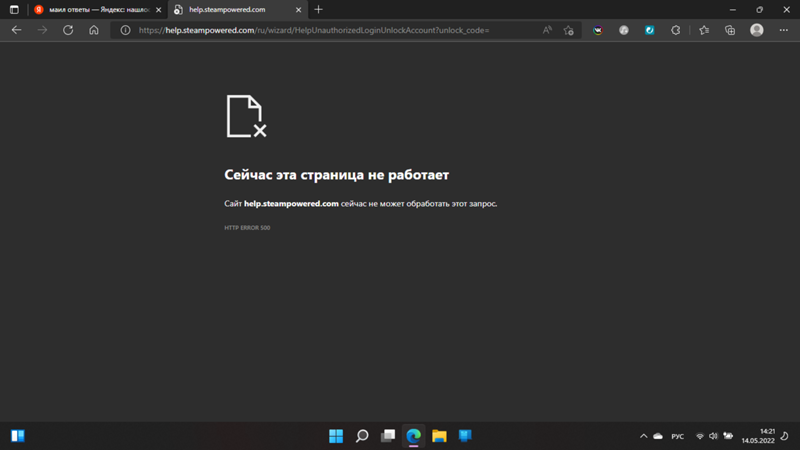The height and width of the screenshot is (450, 800).
Task: Switch input language via РУС indicator
Action: 678,436
